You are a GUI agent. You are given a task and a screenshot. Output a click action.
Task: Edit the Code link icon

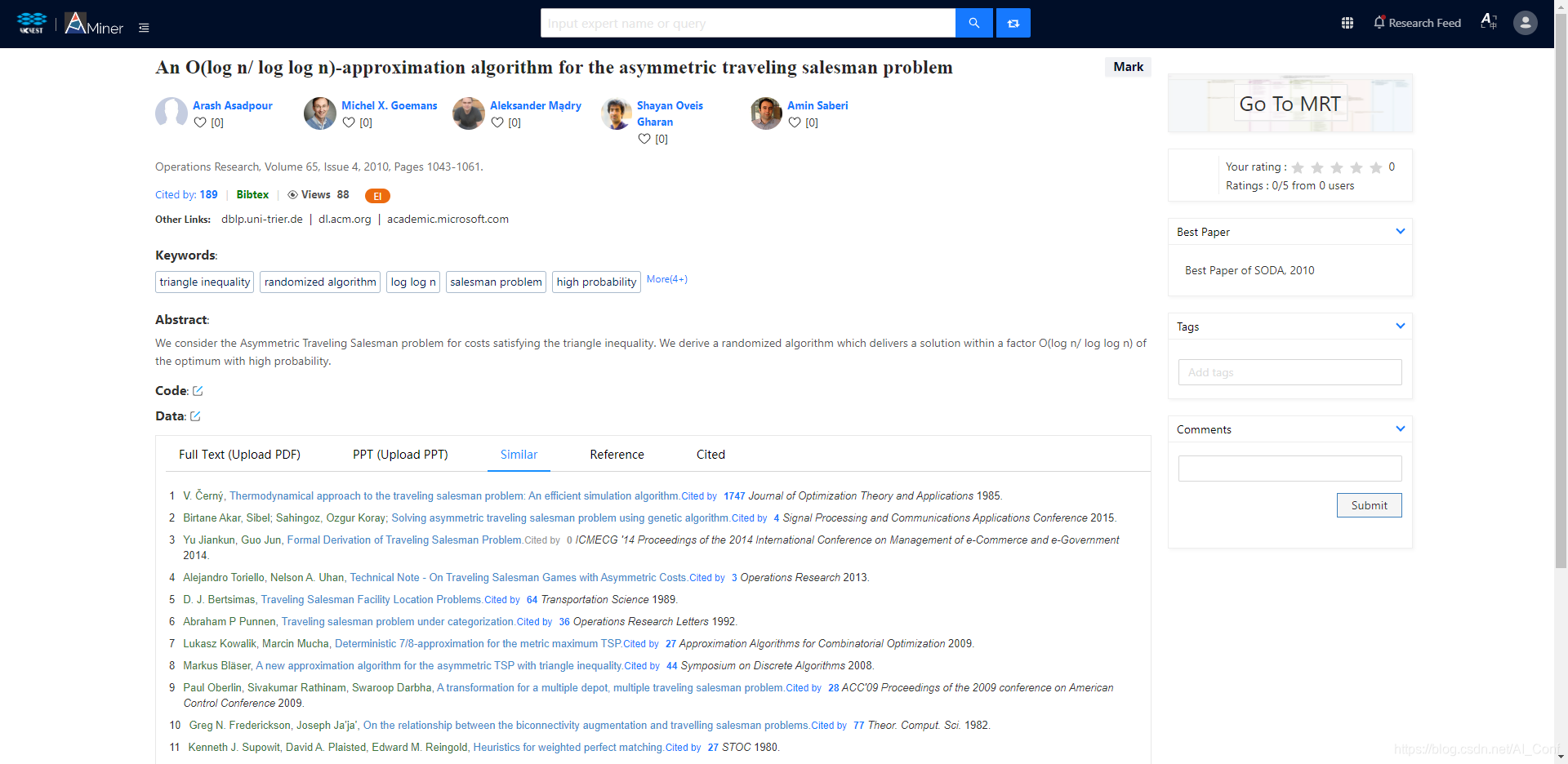point(198,391)
